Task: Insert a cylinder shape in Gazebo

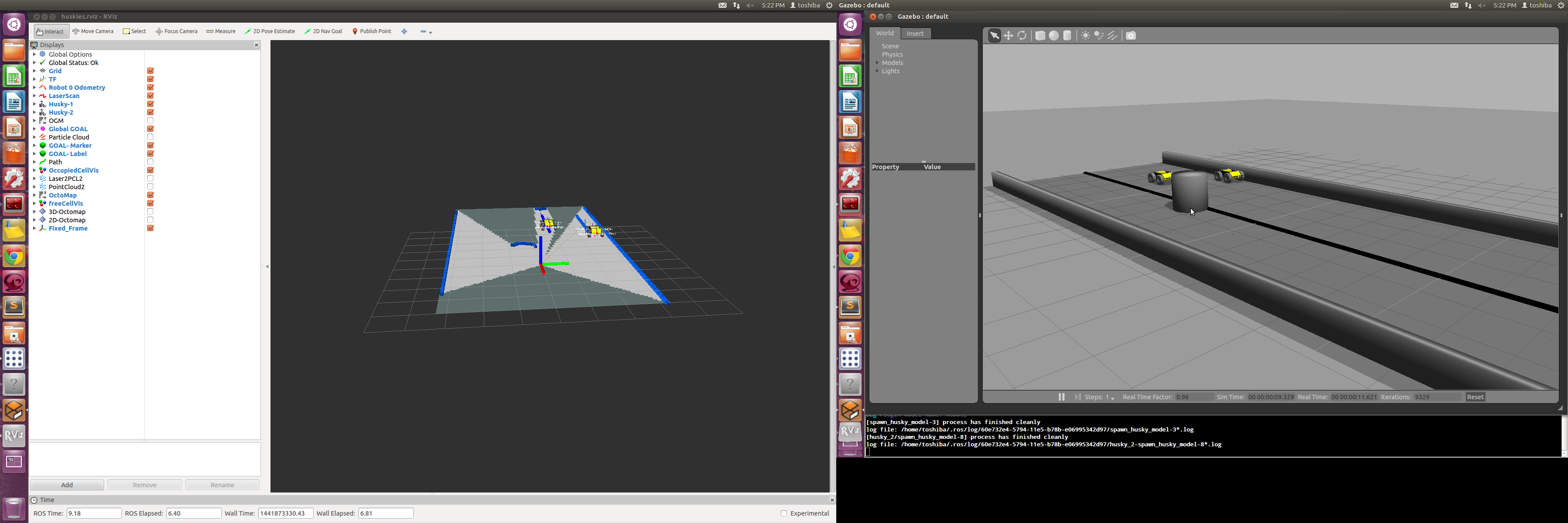Action: tap(1067, 35)
